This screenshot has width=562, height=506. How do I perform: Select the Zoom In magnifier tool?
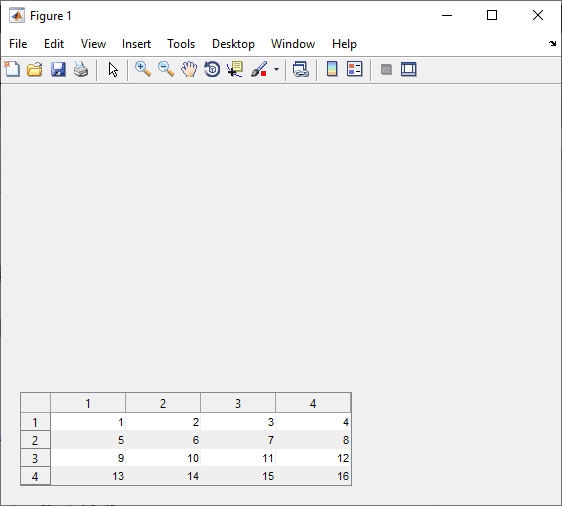click(x=143, y=69)
